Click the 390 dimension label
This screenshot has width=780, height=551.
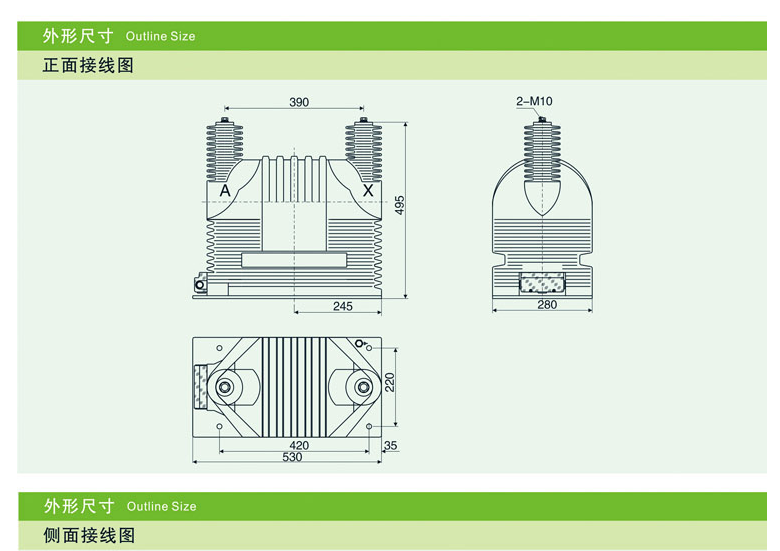pos(299,102)
